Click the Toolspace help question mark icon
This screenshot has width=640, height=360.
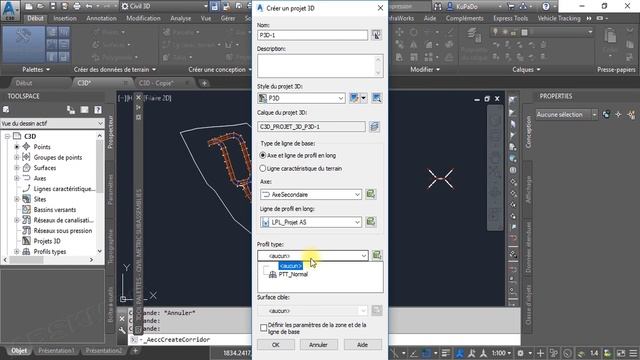pos(98,109)
